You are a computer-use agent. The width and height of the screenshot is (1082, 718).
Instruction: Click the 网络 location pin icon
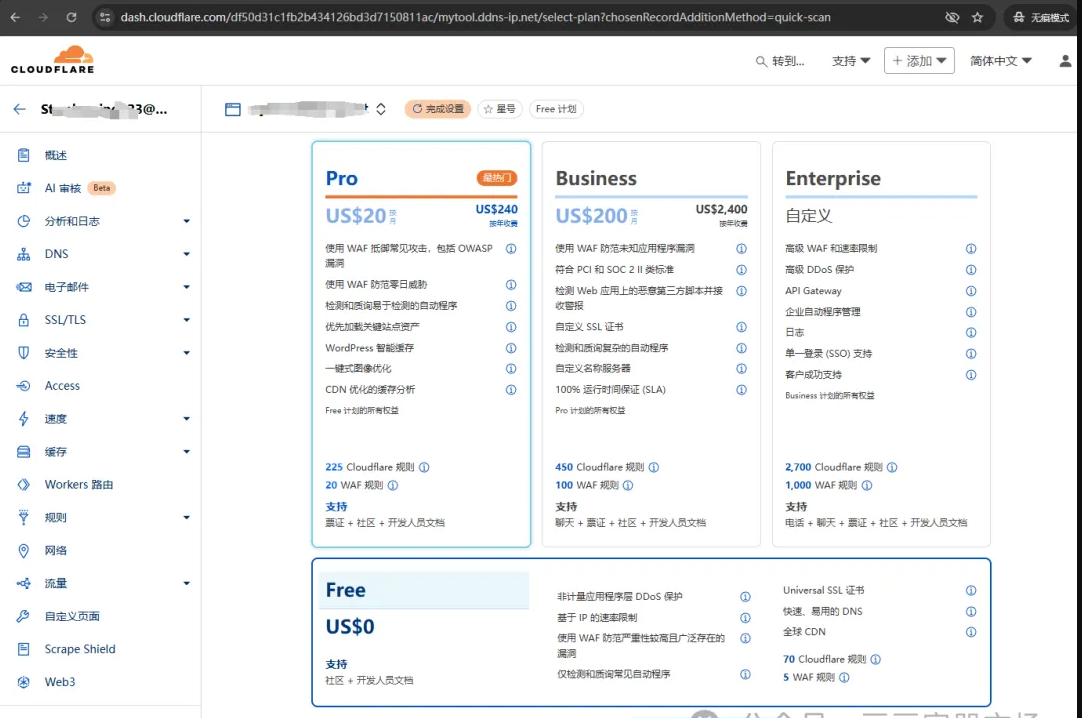(23, 550)
